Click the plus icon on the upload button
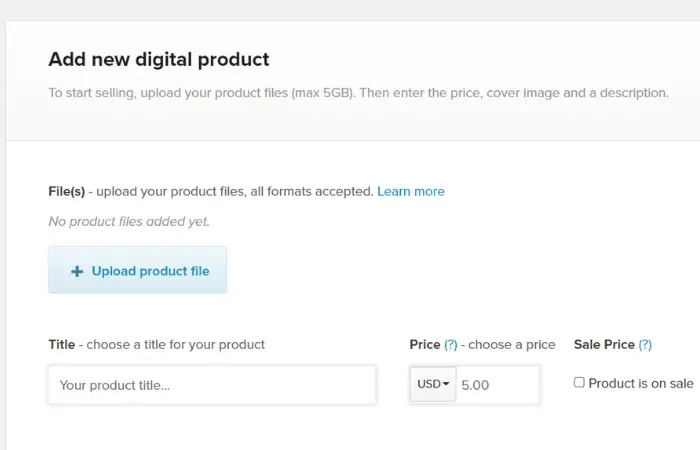Image resolution: width=700 pixels, height=450 pixels. (77, 271)
